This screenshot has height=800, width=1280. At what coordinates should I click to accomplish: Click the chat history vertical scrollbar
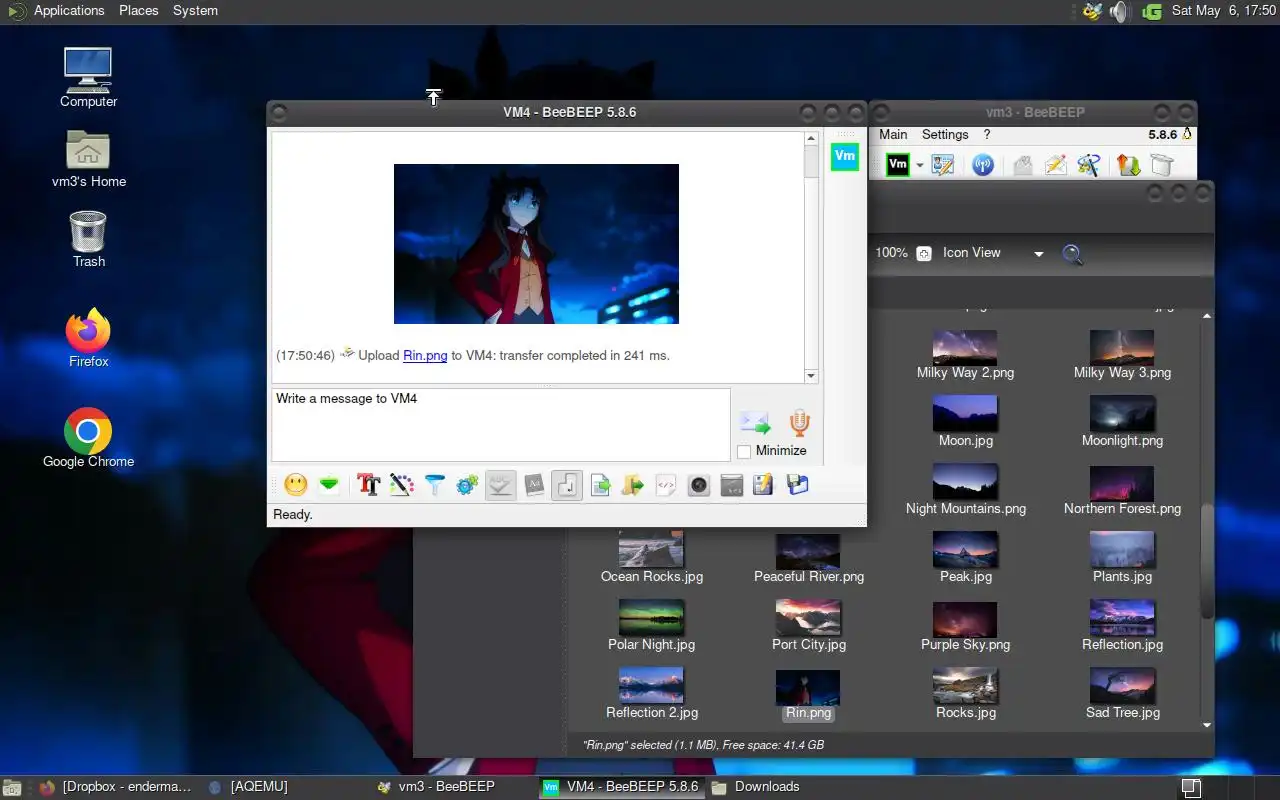pyautogui.click(x=811, y=257)
